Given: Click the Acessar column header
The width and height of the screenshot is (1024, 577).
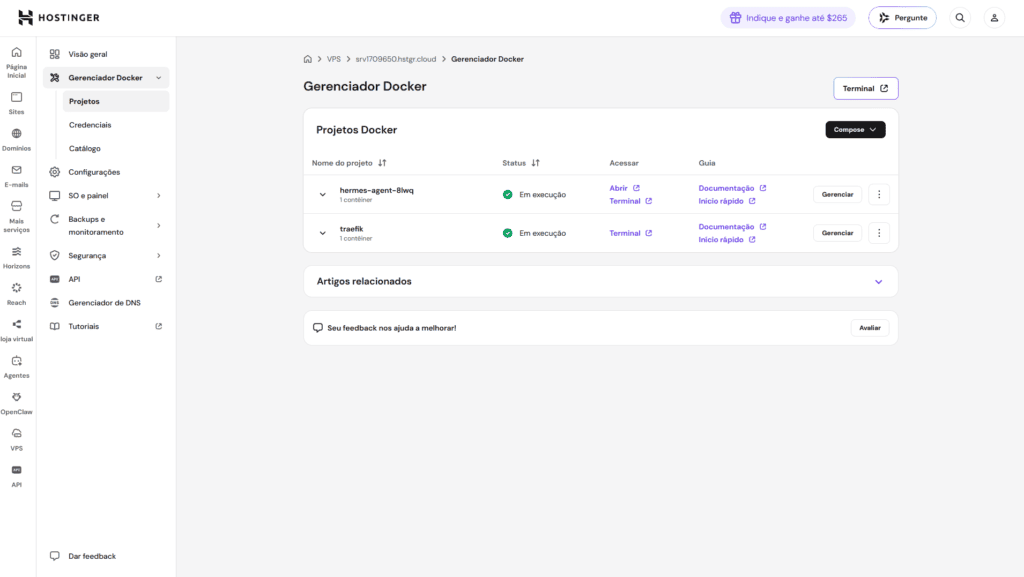Looking at the screenshot, I should coord(624,163).
